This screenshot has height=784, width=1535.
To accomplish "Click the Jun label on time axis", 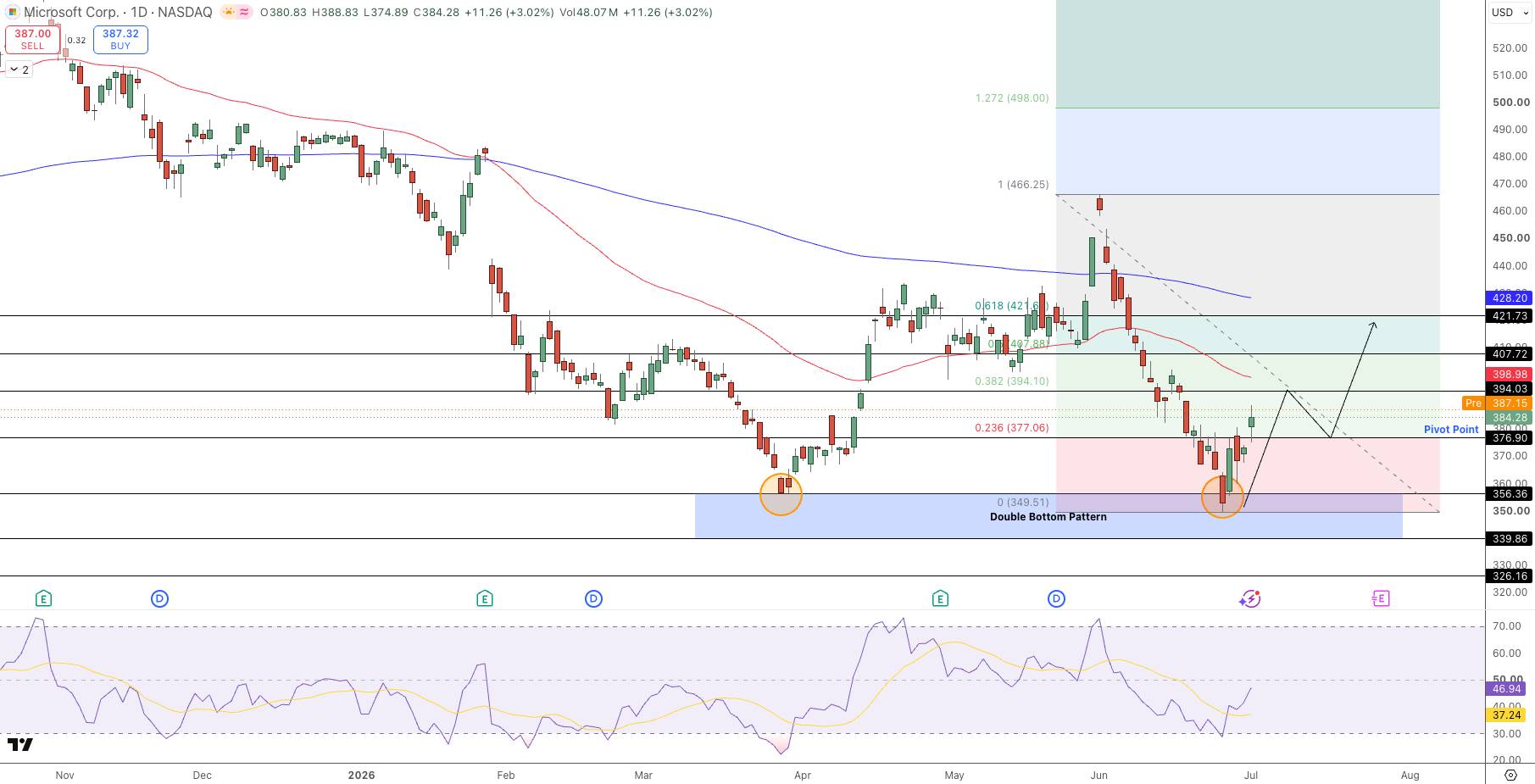I will 1099,775.
